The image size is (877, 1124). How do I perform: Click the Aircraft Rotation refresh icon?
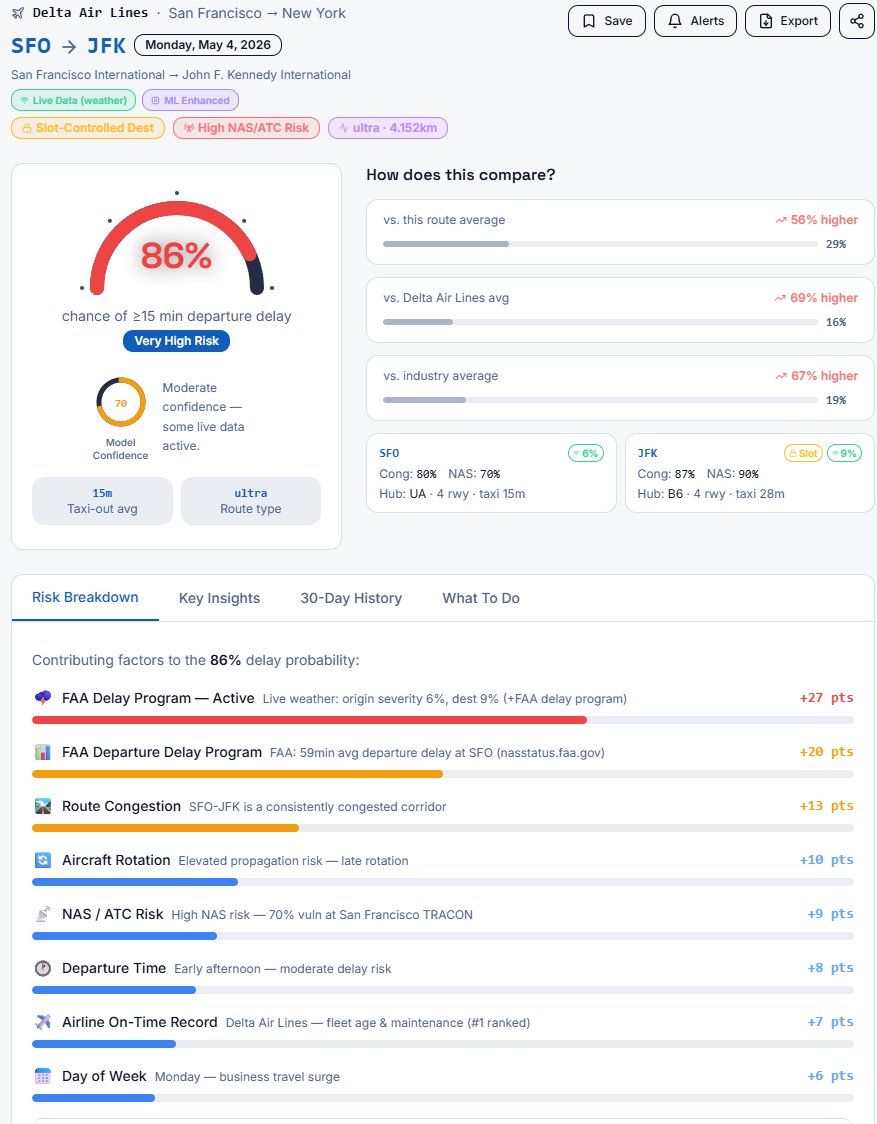43,859
